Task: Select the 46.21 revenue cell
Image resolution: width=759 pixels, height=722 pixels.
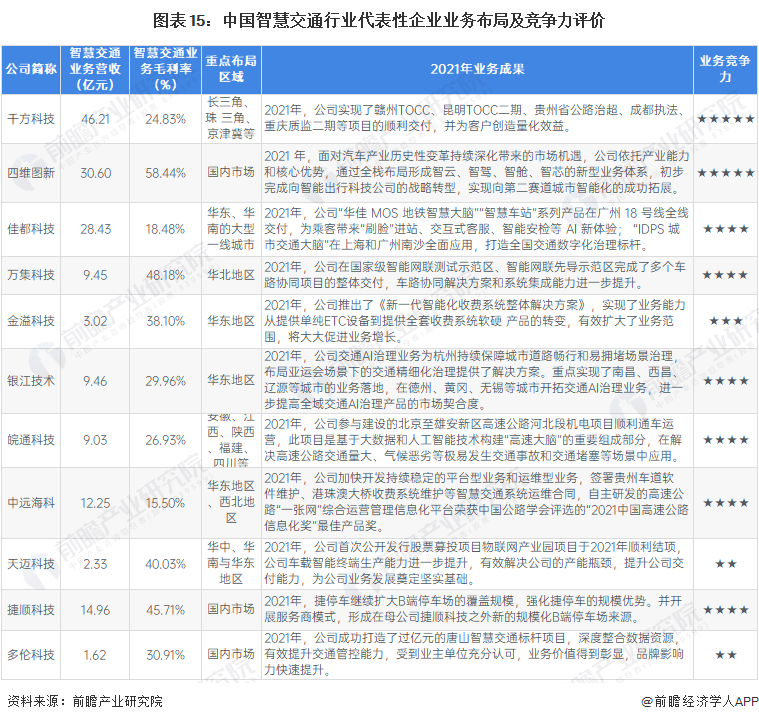Action: [95, 119]
